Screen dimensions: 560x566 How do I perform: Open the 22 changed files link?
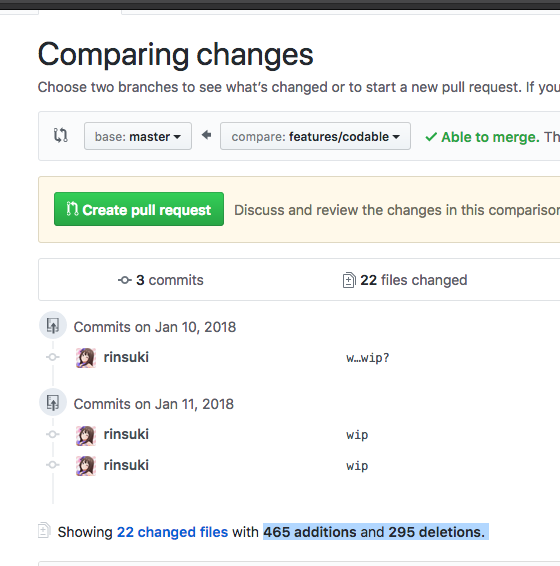[172, 532]
